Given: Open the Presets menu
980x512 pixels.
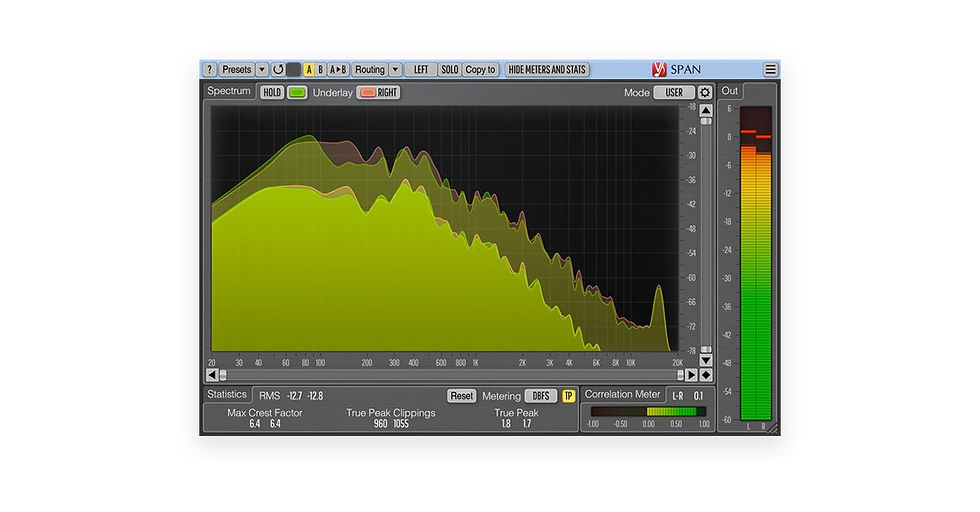Looking at the screenshot, I should click(x=236, y=69).
